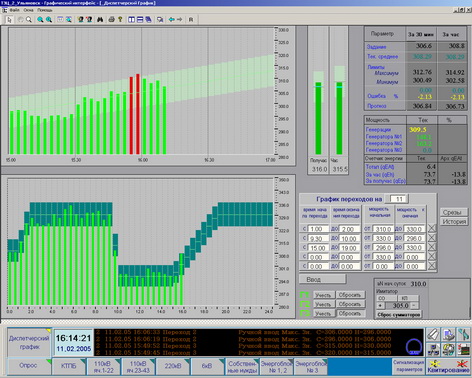Toggle the X box of last transition row
This screenshot has height=378, width=472.
pos(432,266)
